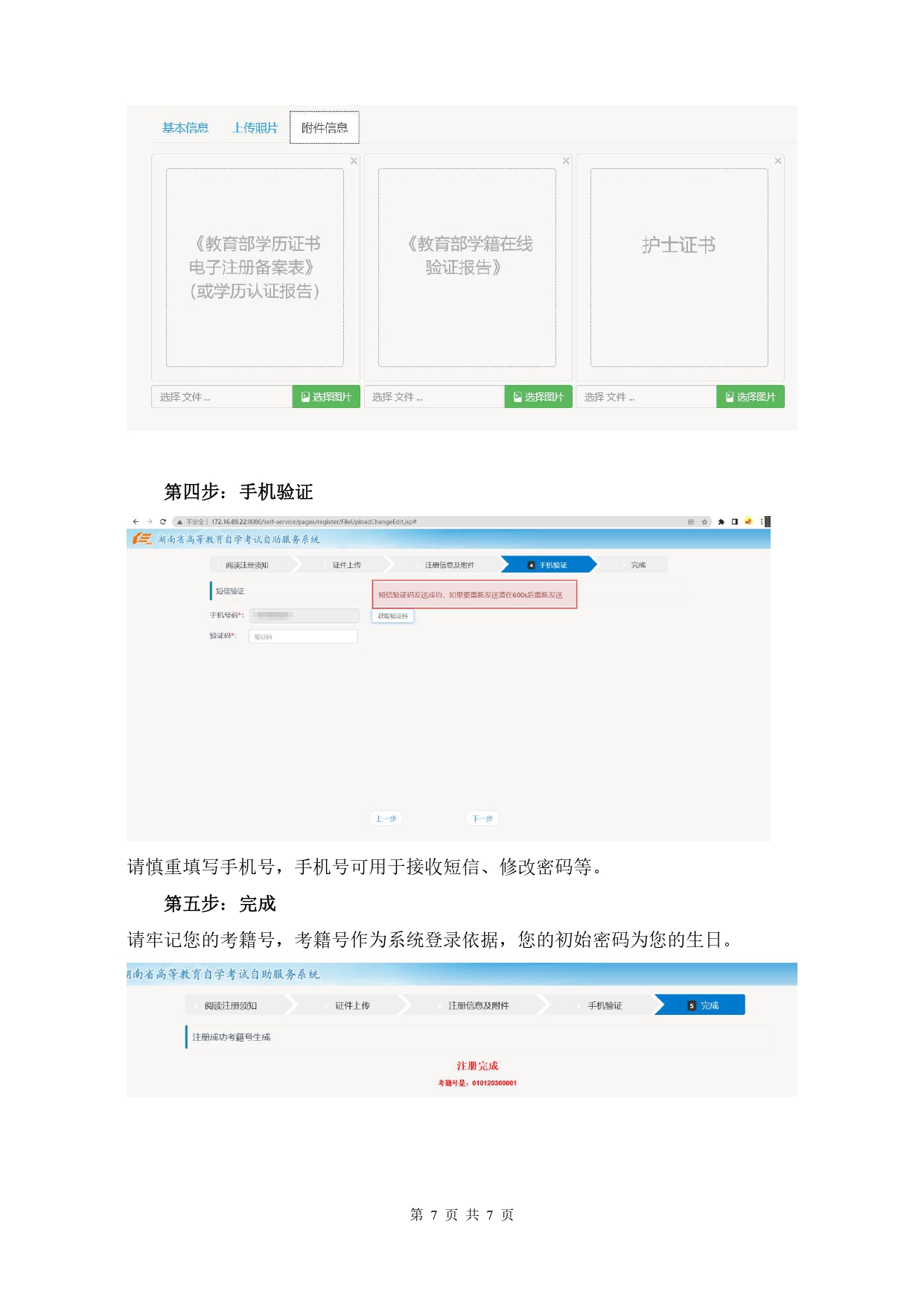Click the browser reload icon
This screenshot has width=924, height=1306.
tap(162, 522)
